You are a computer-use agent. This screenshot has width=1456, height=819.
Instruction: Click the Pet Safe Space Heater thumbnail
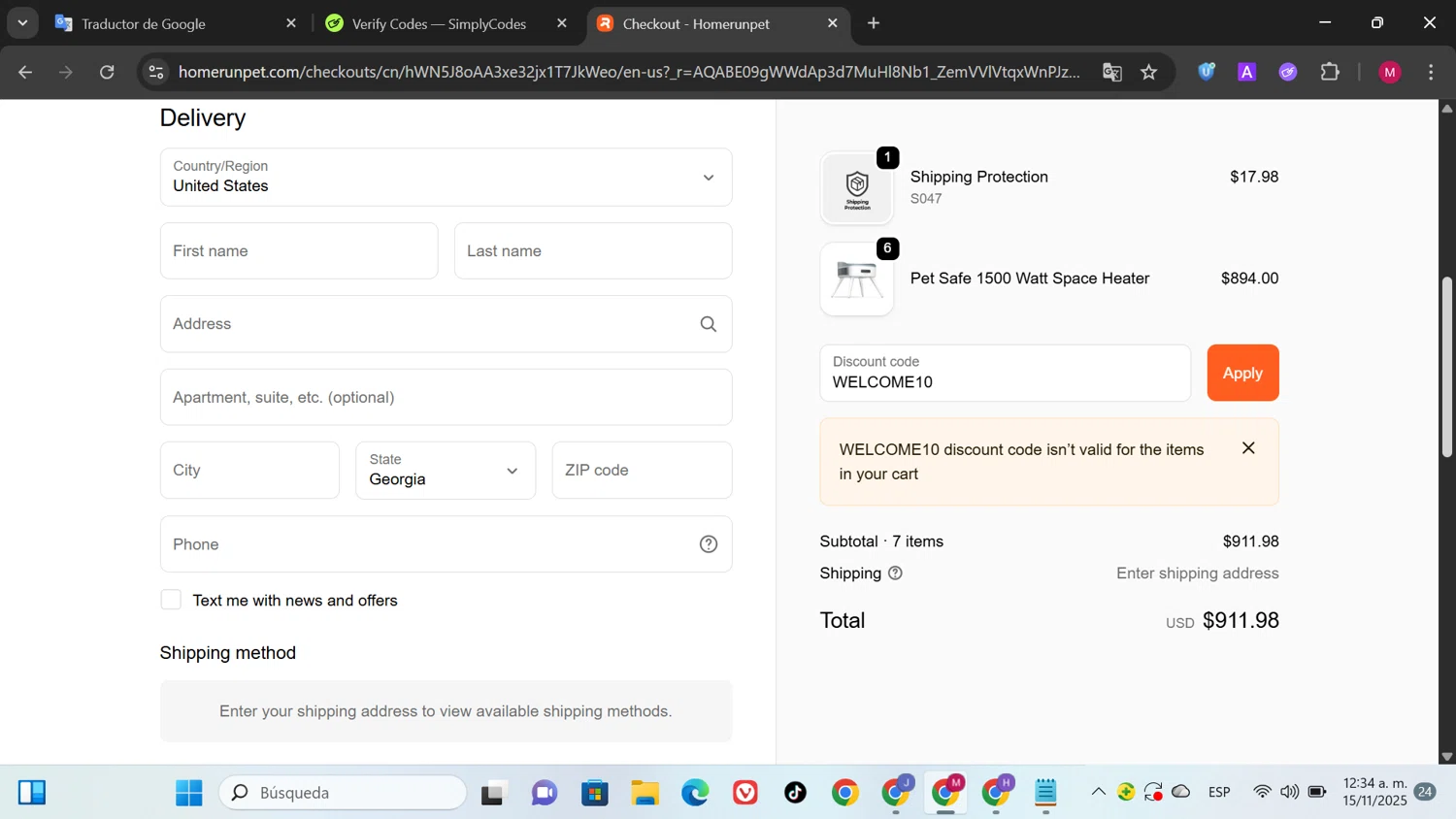856,279
